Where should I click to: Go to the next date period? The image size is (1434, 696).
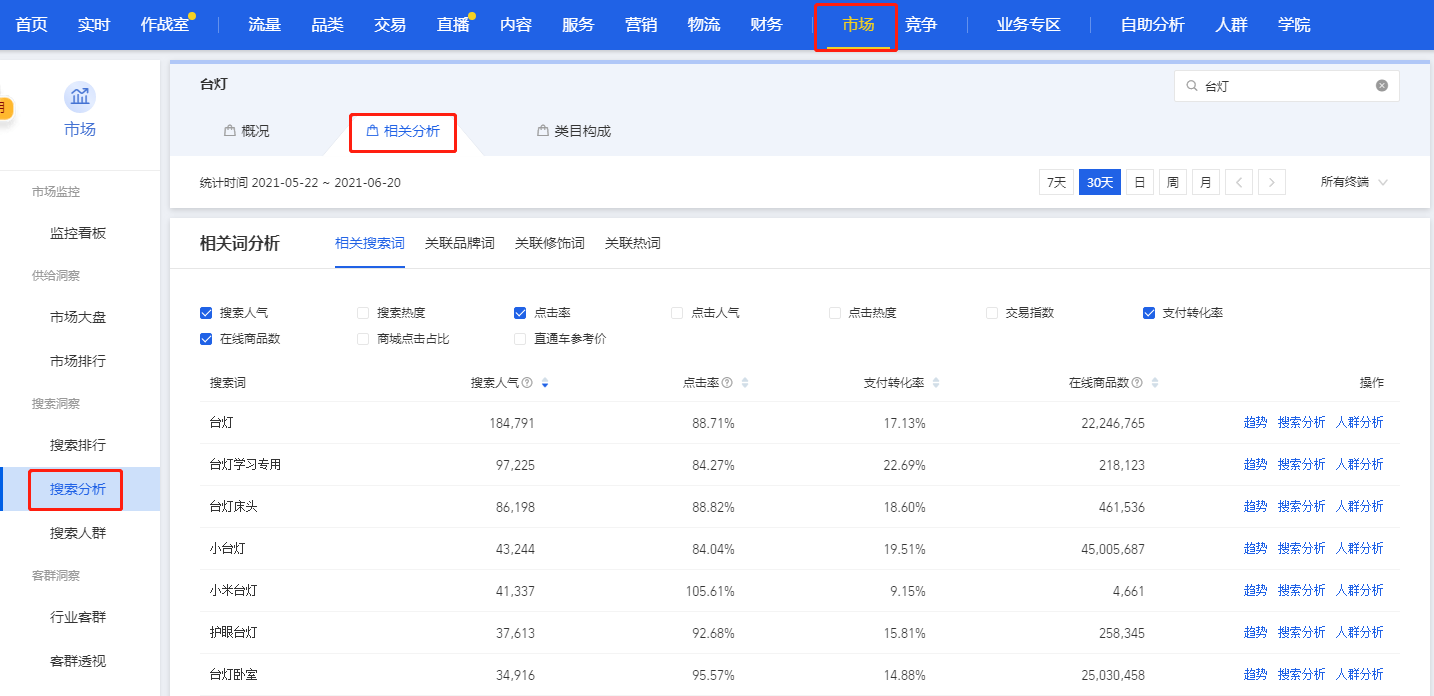click(1272, 182)
